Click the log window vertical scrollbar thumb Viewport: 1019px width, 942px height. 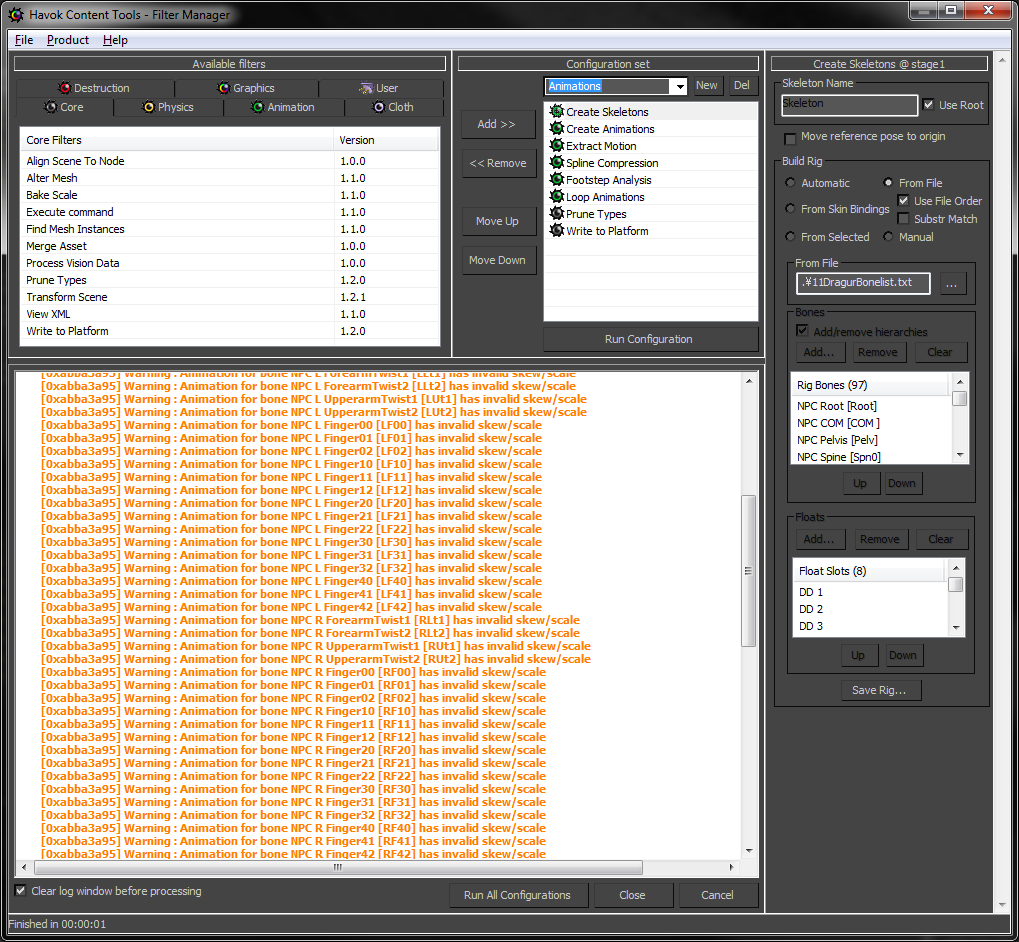point(749,570)
